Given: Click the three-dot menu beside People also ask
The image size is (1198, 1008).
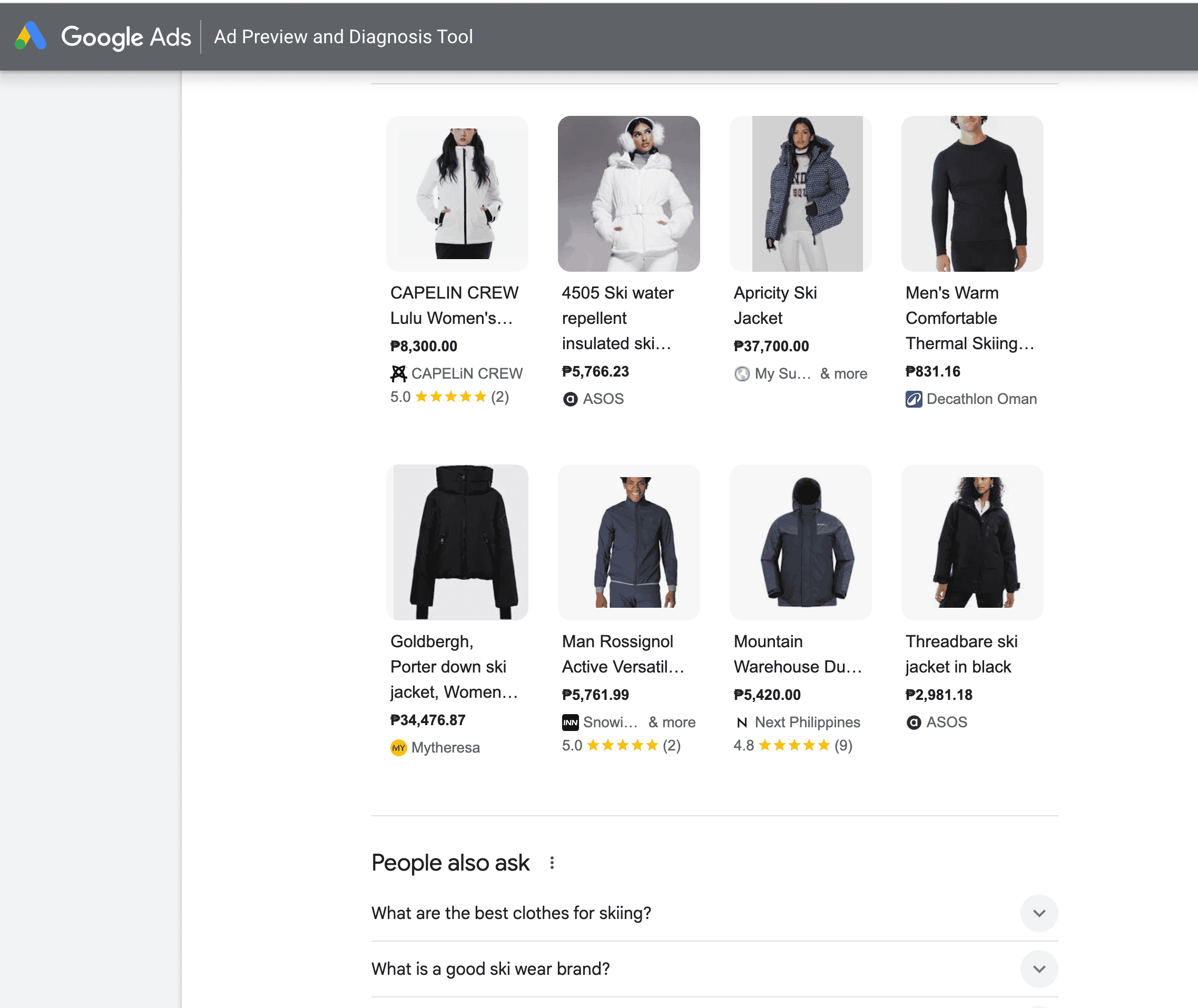Looking at the screenshot, I should point(552,863).
